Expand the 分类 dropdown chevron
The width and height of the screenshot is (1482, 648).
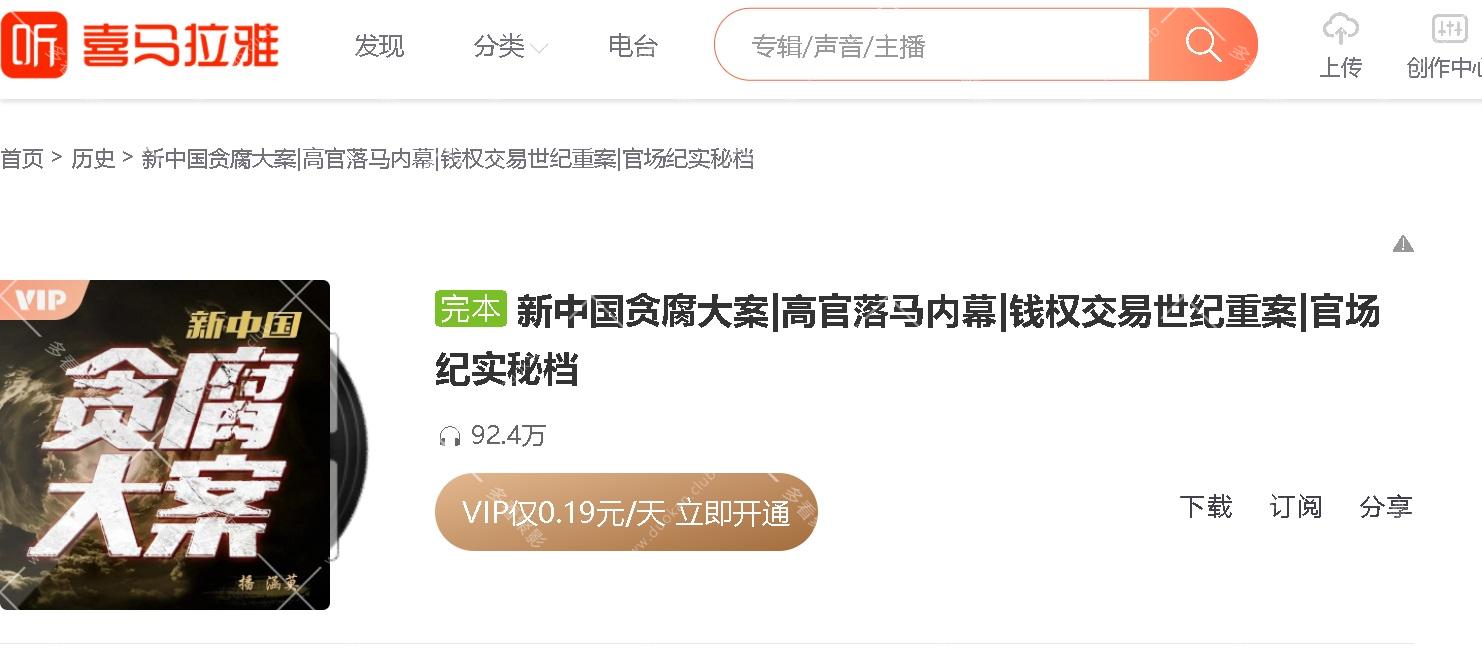[x=539, y=48]
